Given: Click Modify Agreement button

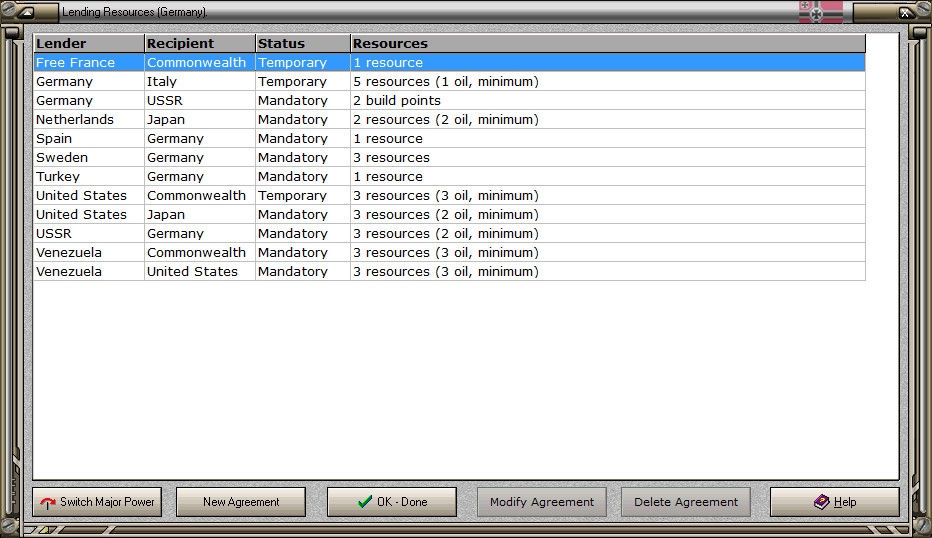Looking at the screenshot, I should 541,502.
